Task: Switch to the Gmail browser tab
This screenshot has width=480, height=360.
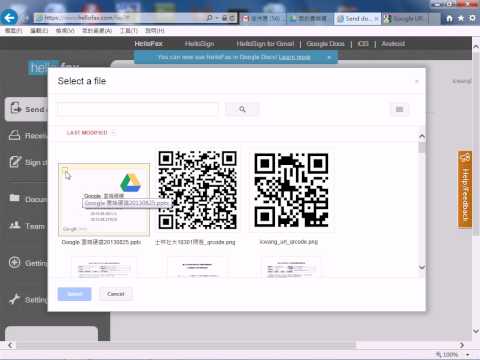Action: (x=262, y=19)
